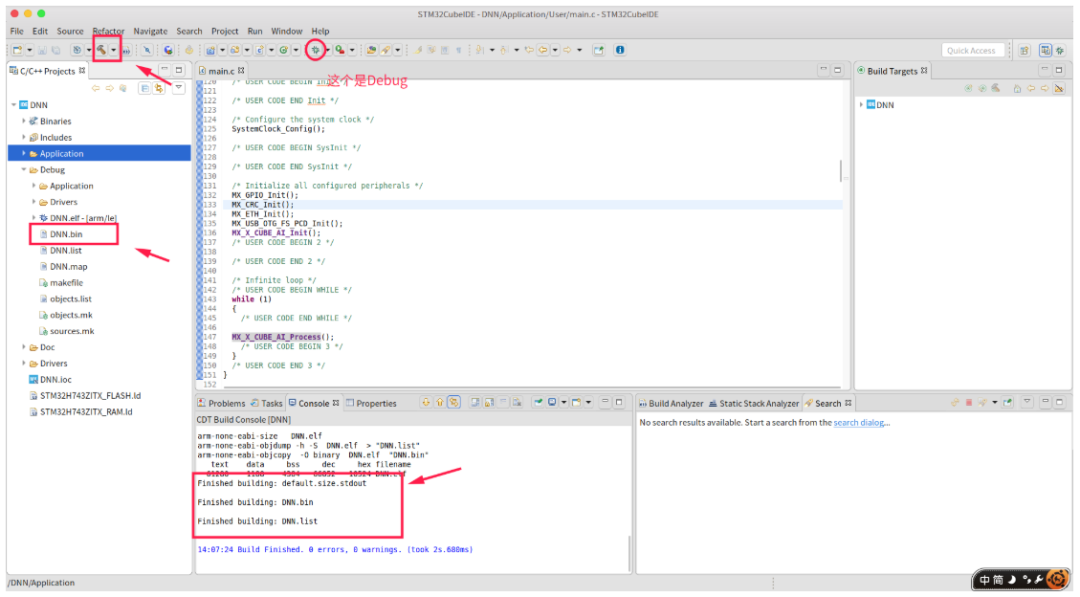
Task: Click the editor vertical scrollbar
Action: tap(841, 171)
